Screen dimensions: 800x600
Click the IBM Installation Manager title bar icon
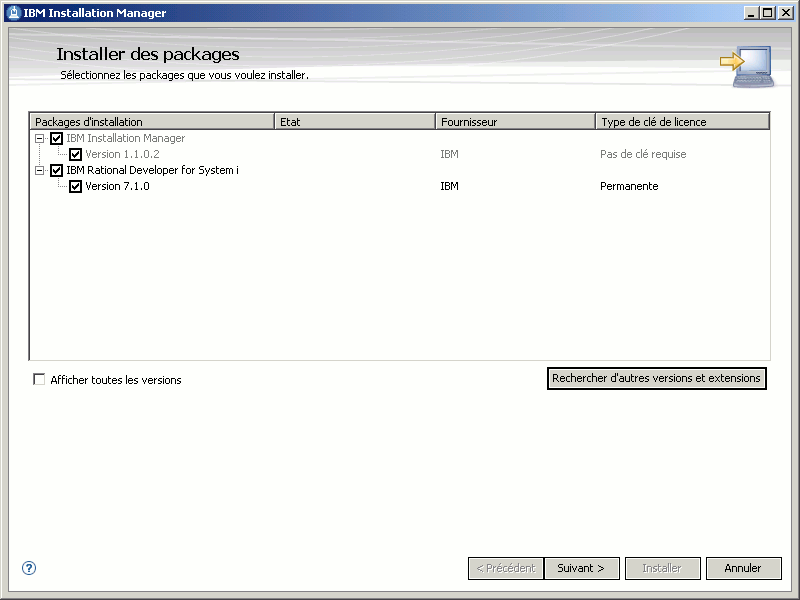(x=14, y=13)
